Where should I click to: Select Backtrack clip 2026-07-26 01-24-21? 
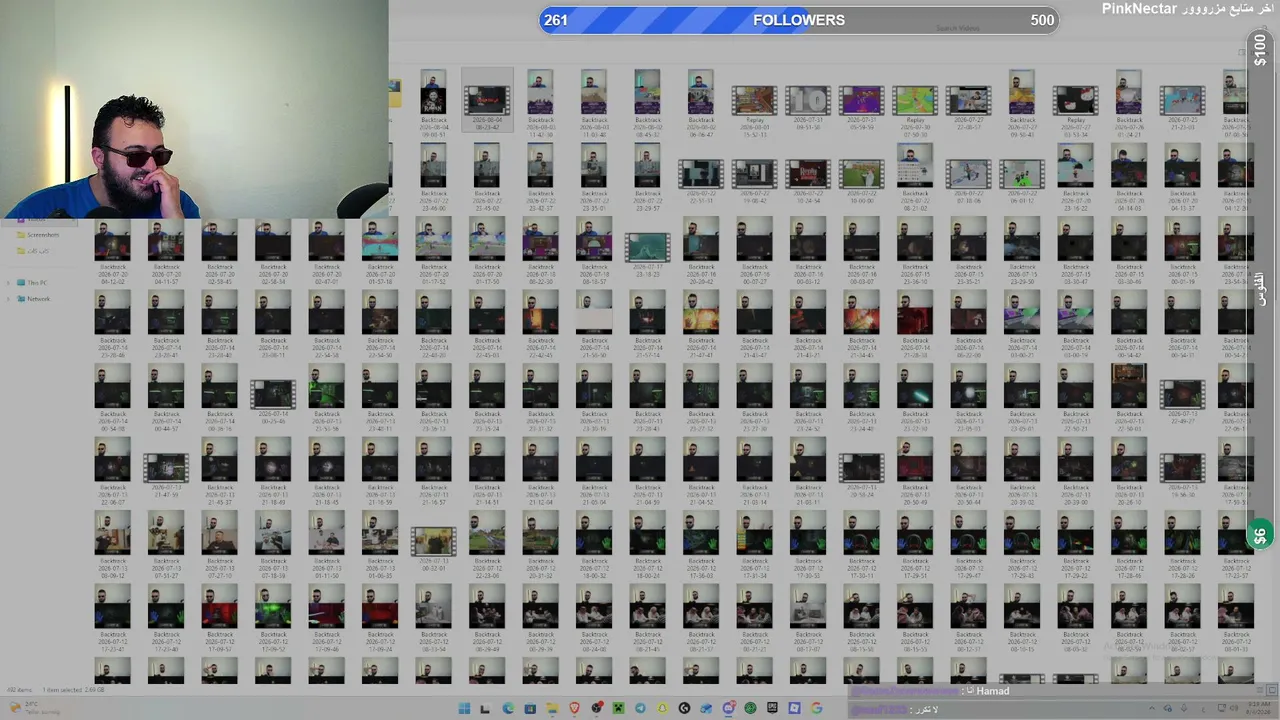click(x=1129, y=102)
